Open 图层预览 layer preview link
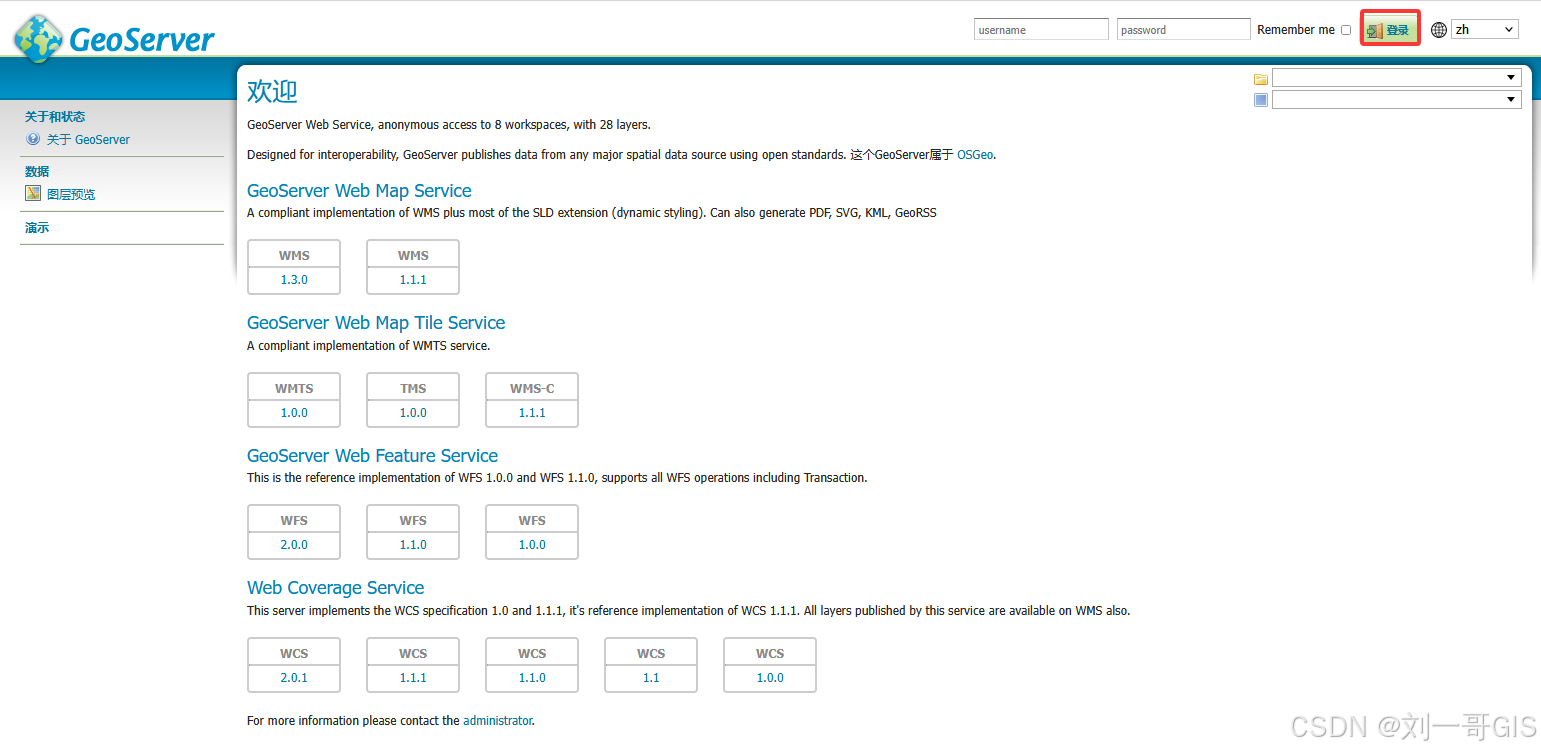This screenshot has width=1541, height=753. tap(71, 195)
